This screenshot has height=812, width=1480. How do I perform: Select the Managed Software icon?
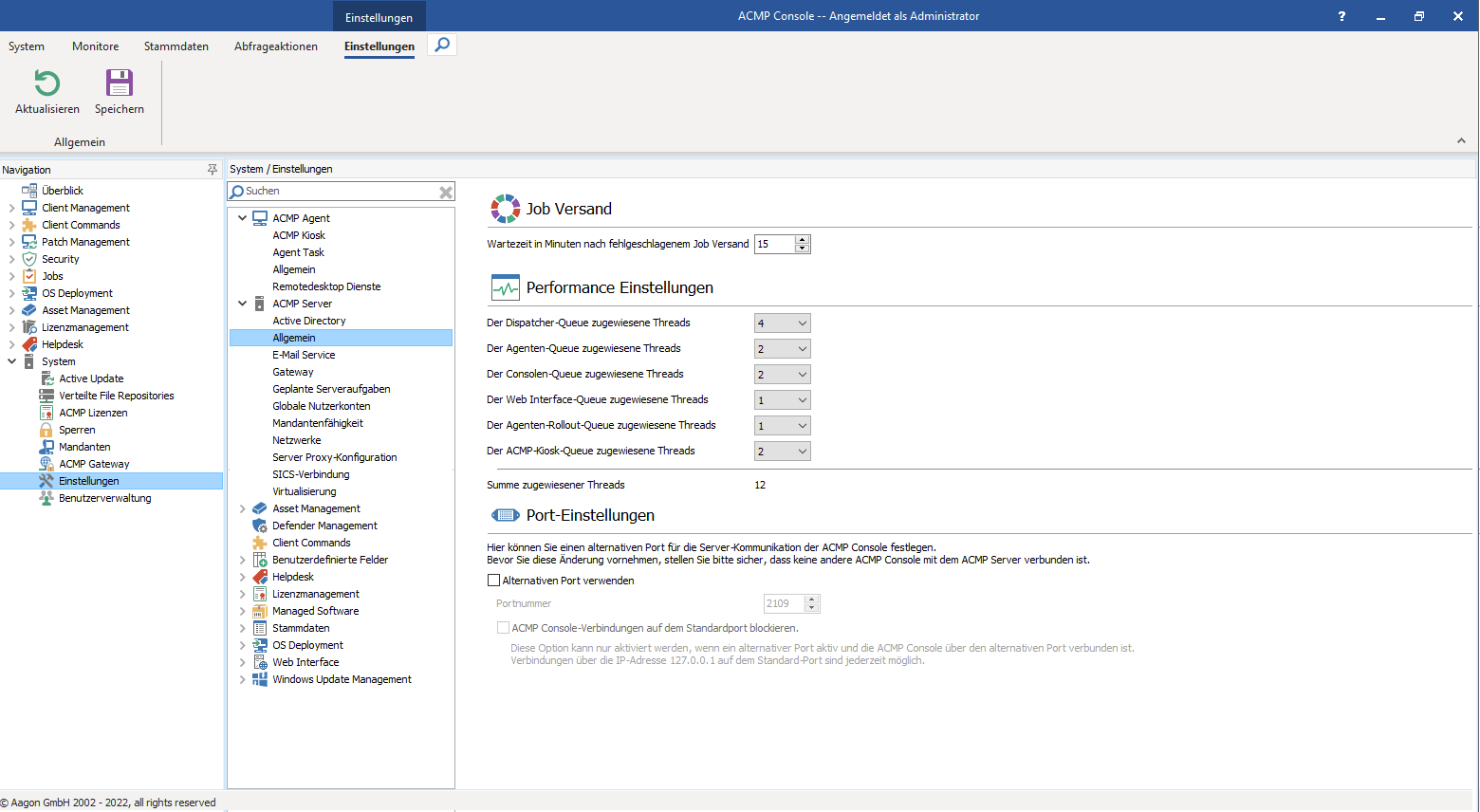click(259, 611)
